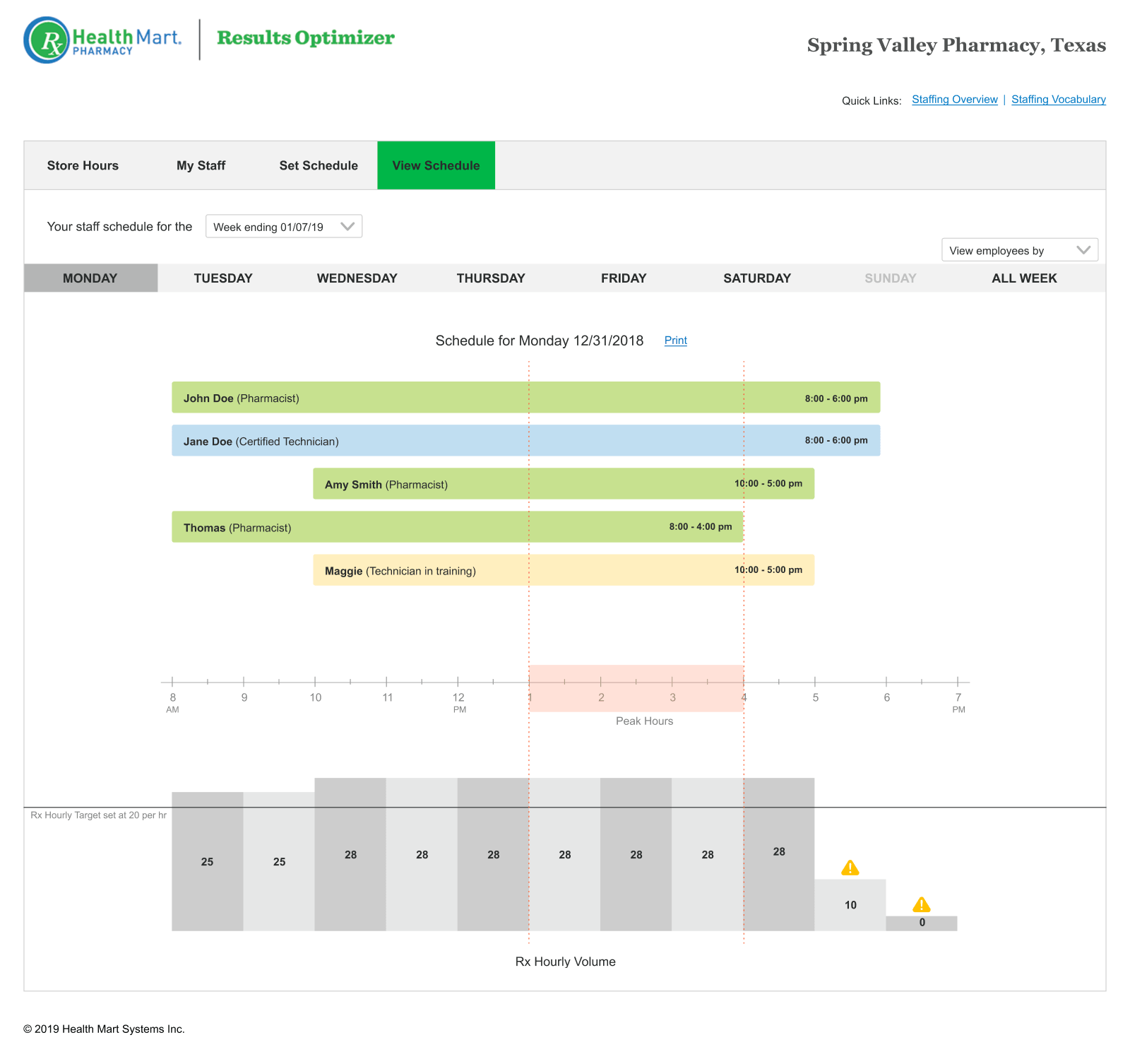Click the Print link
The height and width of the screenshot is (1064, 1130).
676,341
